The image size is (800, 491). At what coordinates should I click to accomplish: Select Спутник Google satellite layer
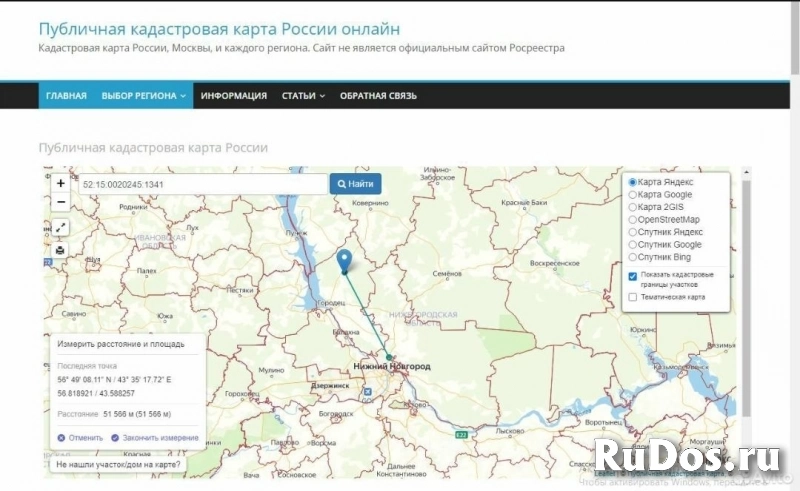point(633,244)
